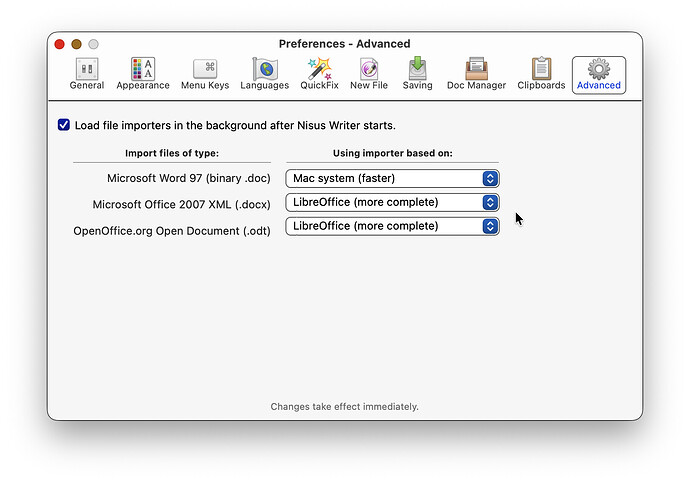Select the Advanced gear pane
The width and height of the screenshot is (690, 482).
pos(598,75)
